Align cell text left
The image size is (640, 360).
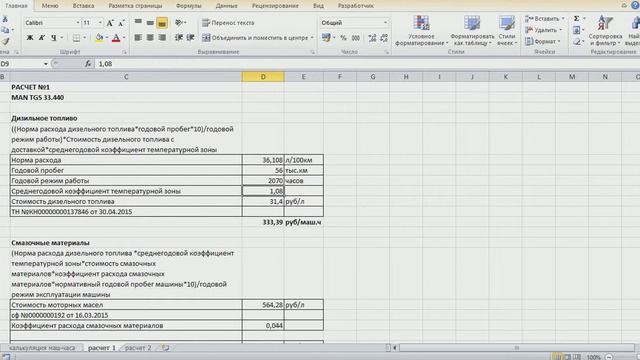[138, 38]
